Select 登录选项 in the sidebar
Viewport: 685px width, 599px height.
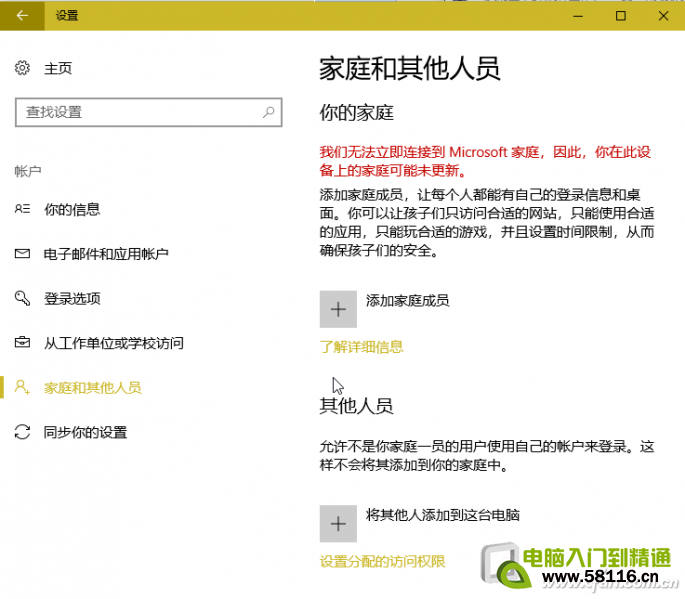click(72, 298)
